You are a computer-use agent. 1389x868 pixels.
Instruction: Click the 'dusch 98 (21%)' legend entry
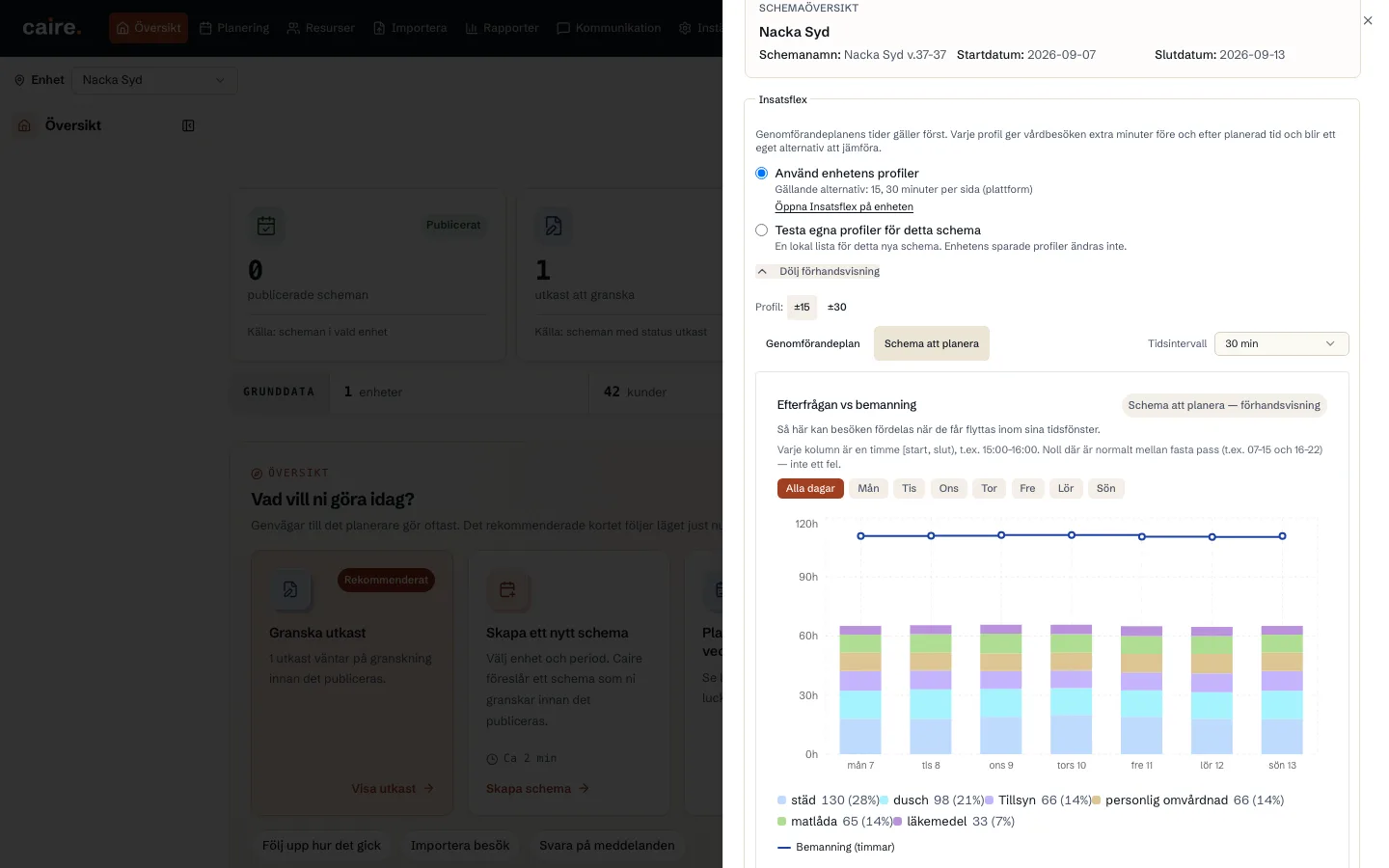coord(932,800)
